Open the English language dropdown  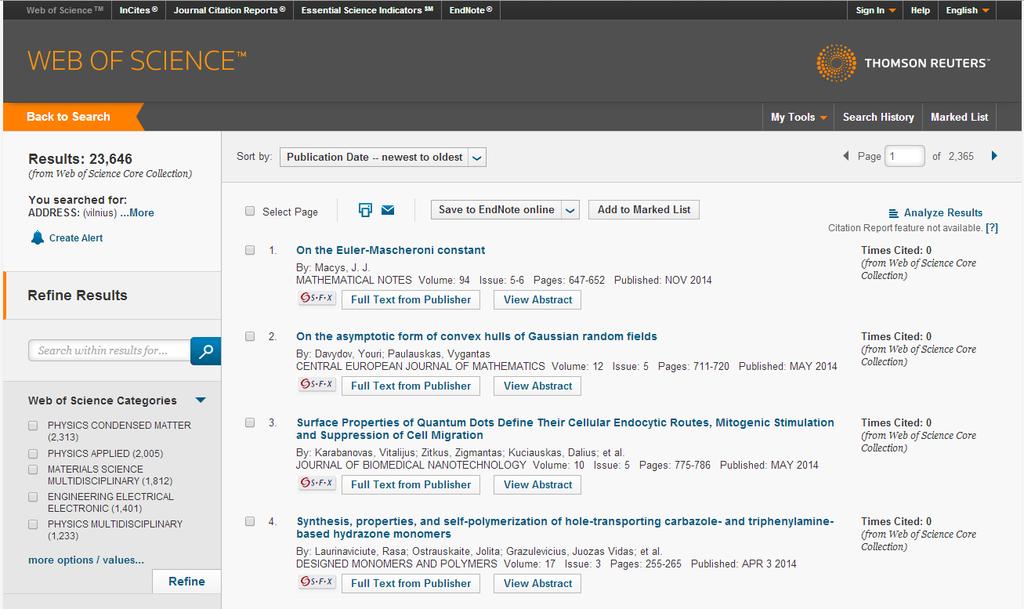point(967,10)
